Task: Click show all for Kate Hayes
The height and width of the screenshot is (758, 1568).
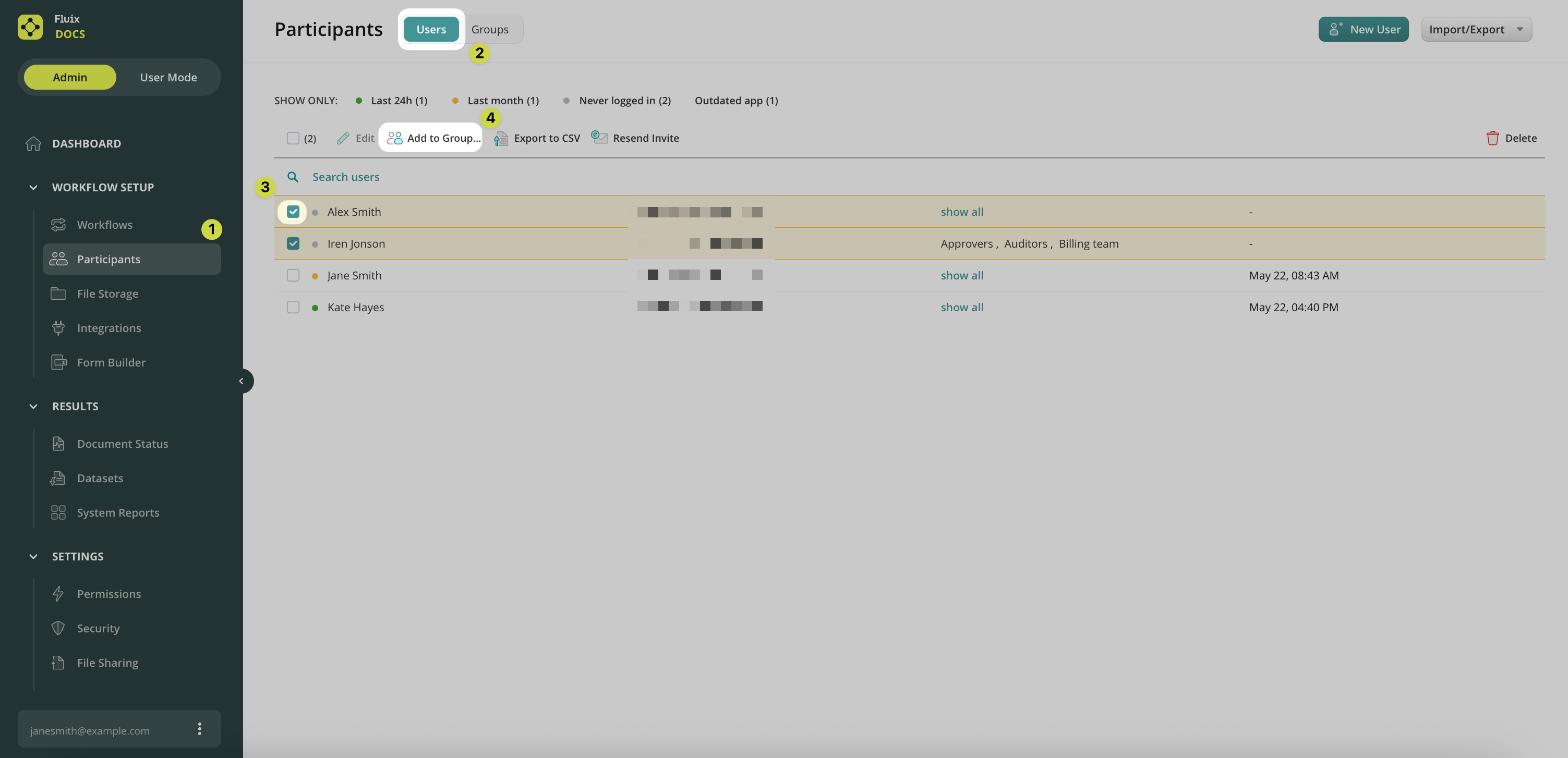Action: tap(961, 307)
